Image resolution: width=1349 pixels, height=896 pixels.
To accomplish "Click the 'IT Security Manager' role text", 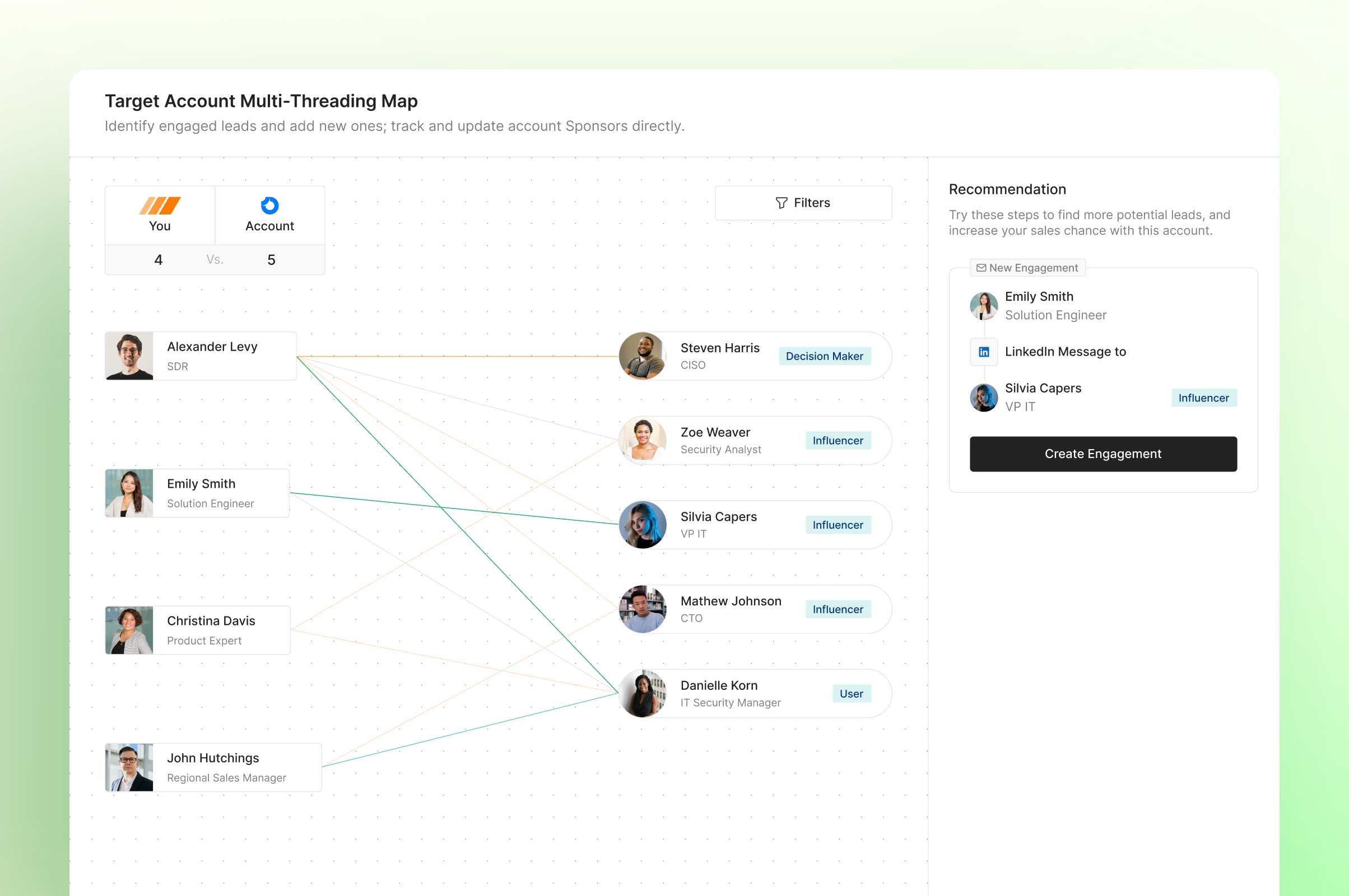I will click(731, 702).
